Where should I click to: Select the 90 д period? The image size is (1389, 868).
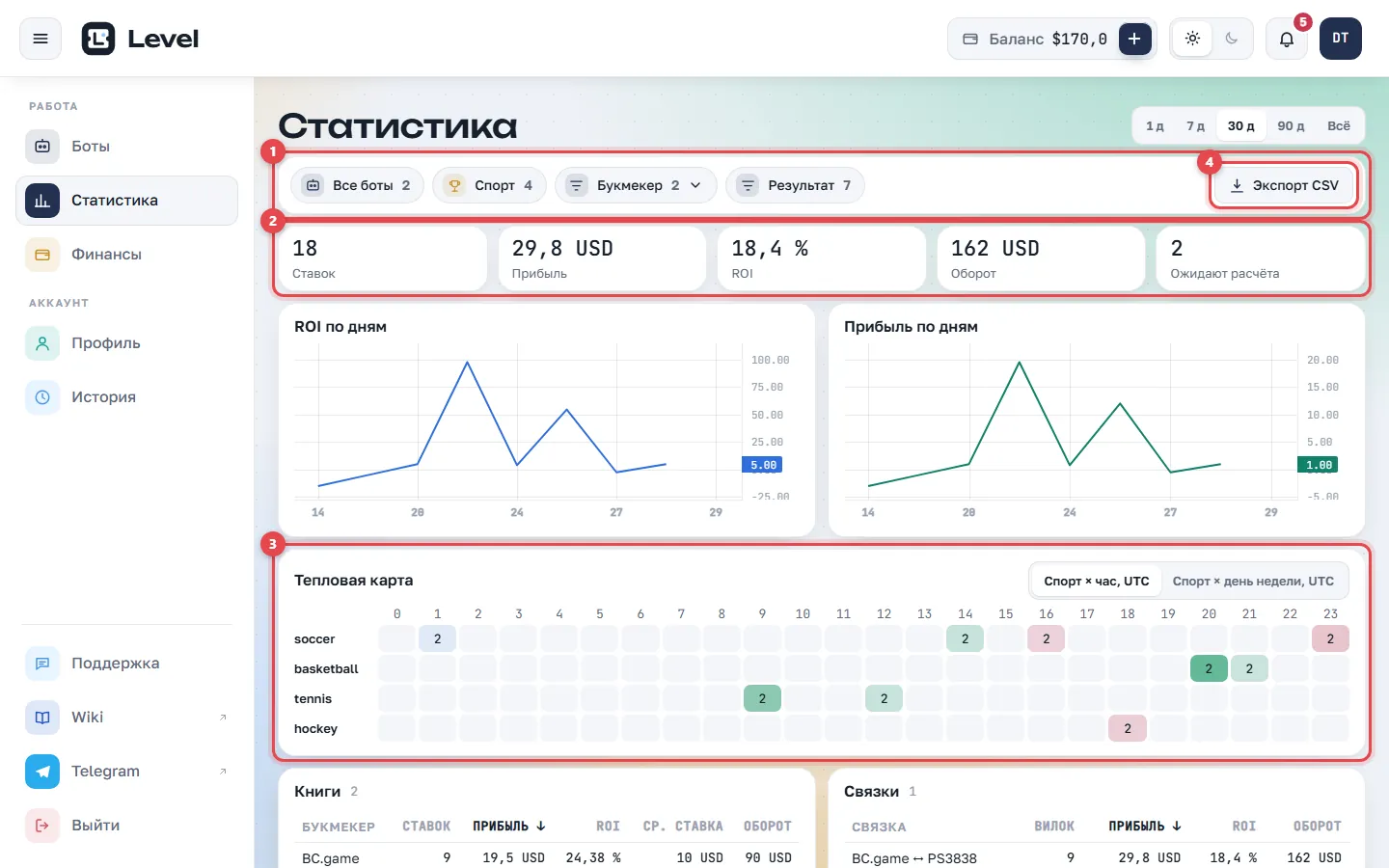1291,126
